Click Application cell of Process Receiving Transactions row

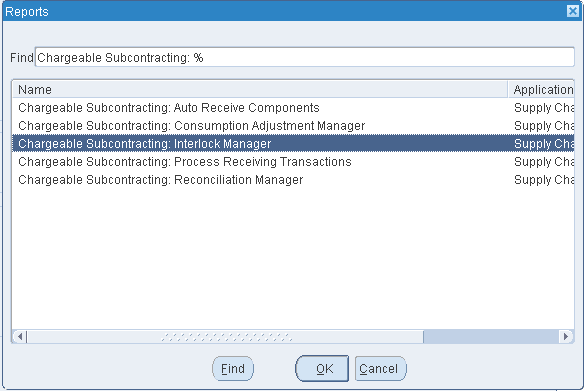tap(544, 162)
